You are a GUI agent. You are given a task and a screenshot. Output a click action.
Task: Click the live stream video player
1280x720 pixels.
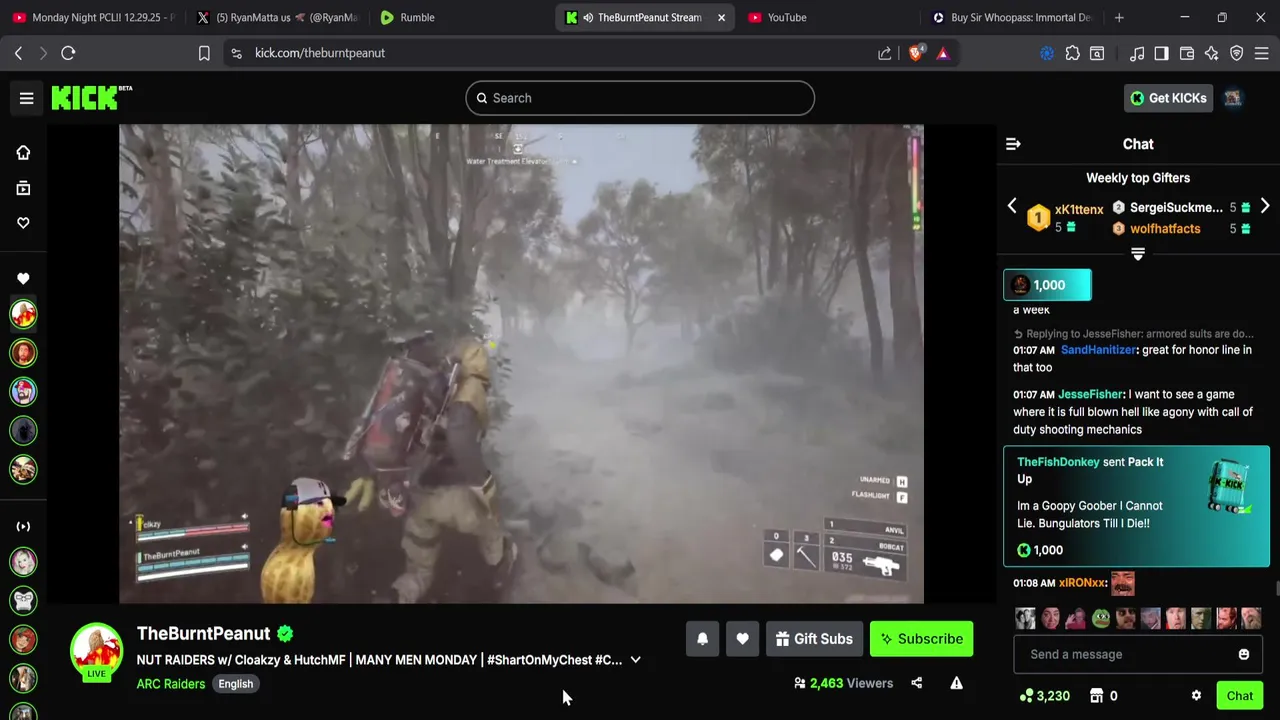pos(521,364)
